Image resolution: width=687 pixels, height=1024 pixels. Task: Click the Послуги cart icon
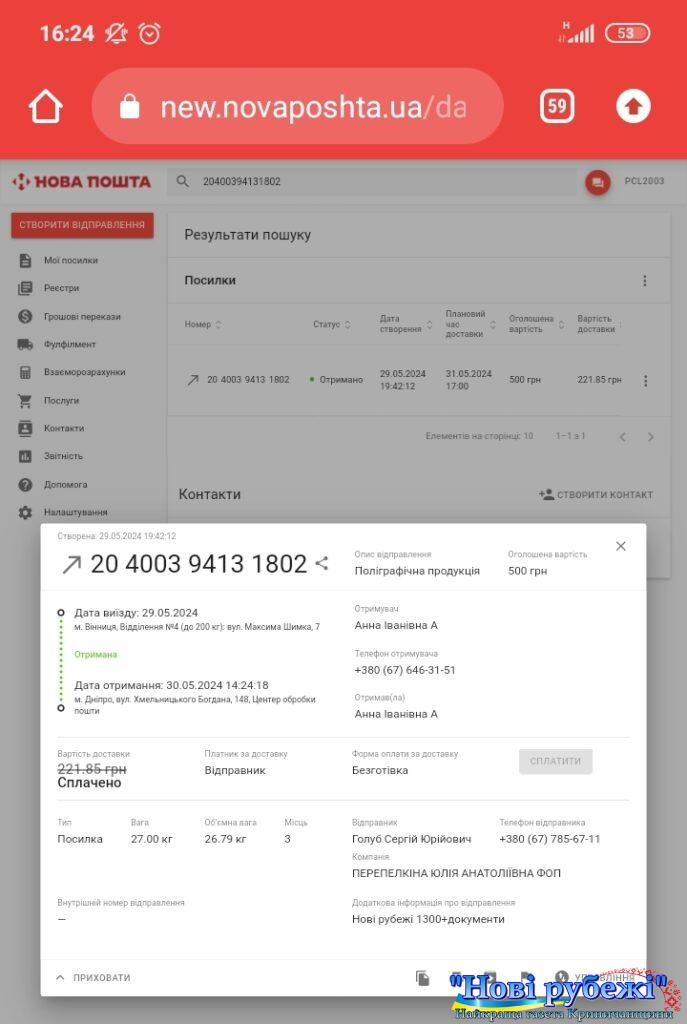25,401
